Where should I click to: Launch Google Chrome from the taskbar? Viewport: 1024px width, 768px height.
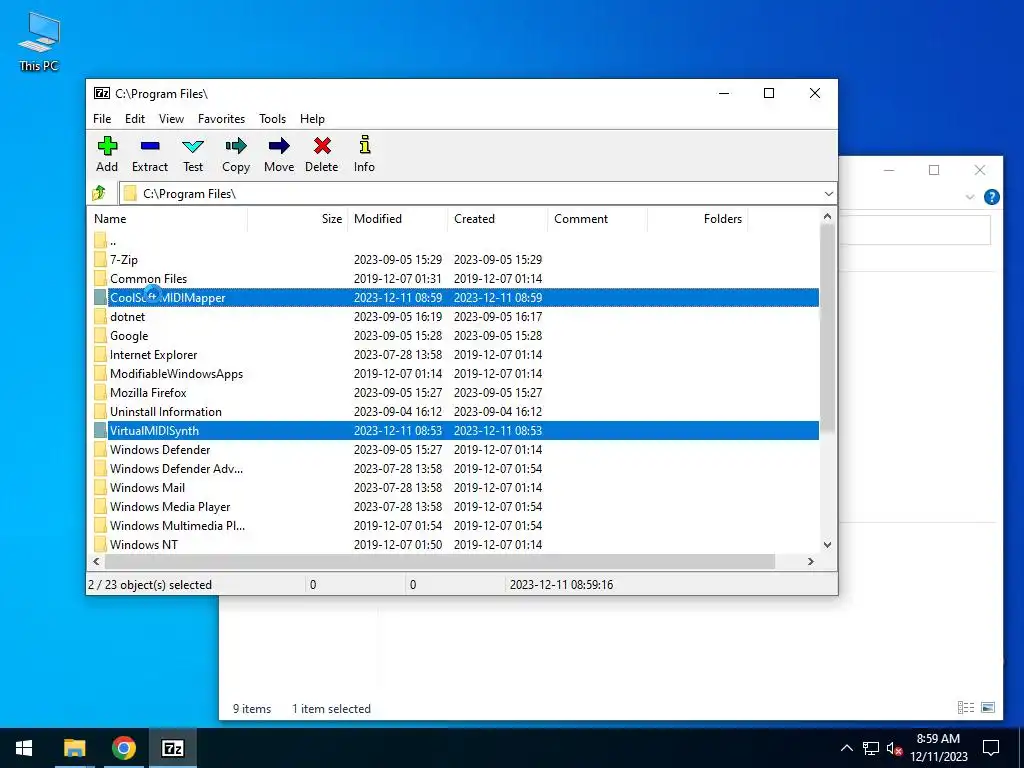(x=123, y=748)
